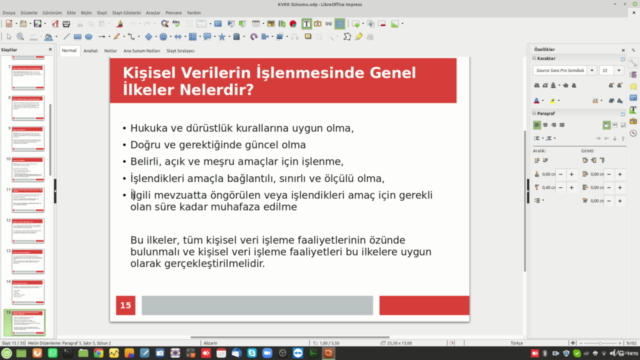Close the Slaytlar slide panel
Screen dimensions: 640x360
tap(50, 49)
